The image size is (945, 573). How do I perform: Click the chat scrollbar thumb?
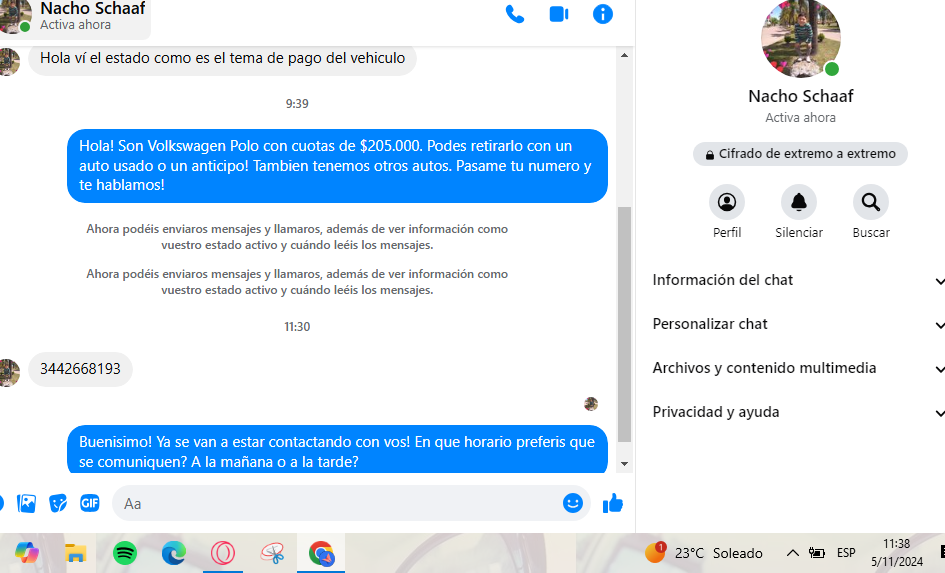pos(624,324)
